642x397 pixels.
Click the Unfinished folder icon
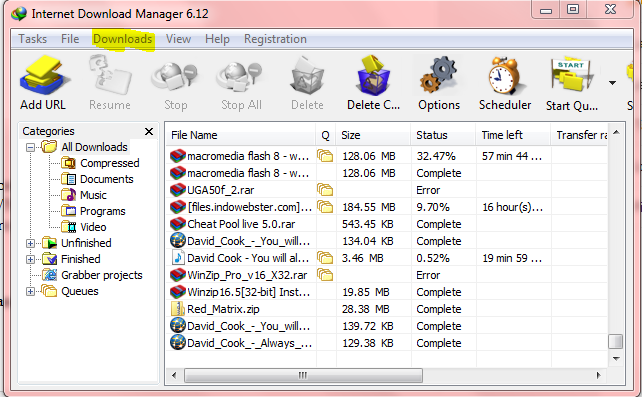click(50, 243)
